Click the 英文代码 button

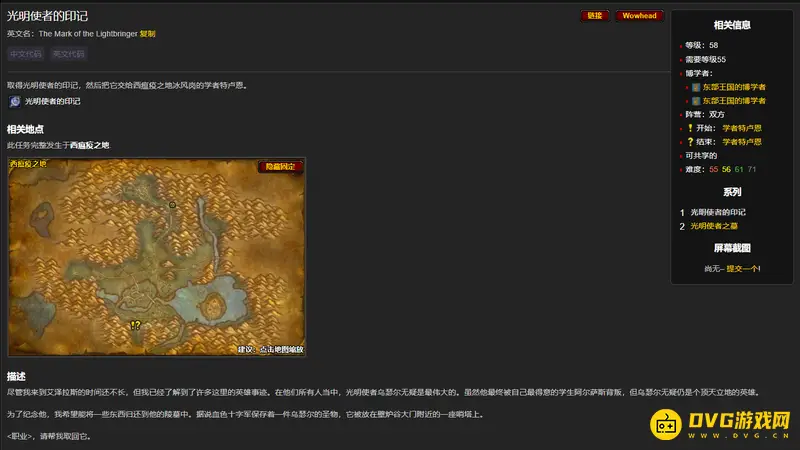(68, 54)
